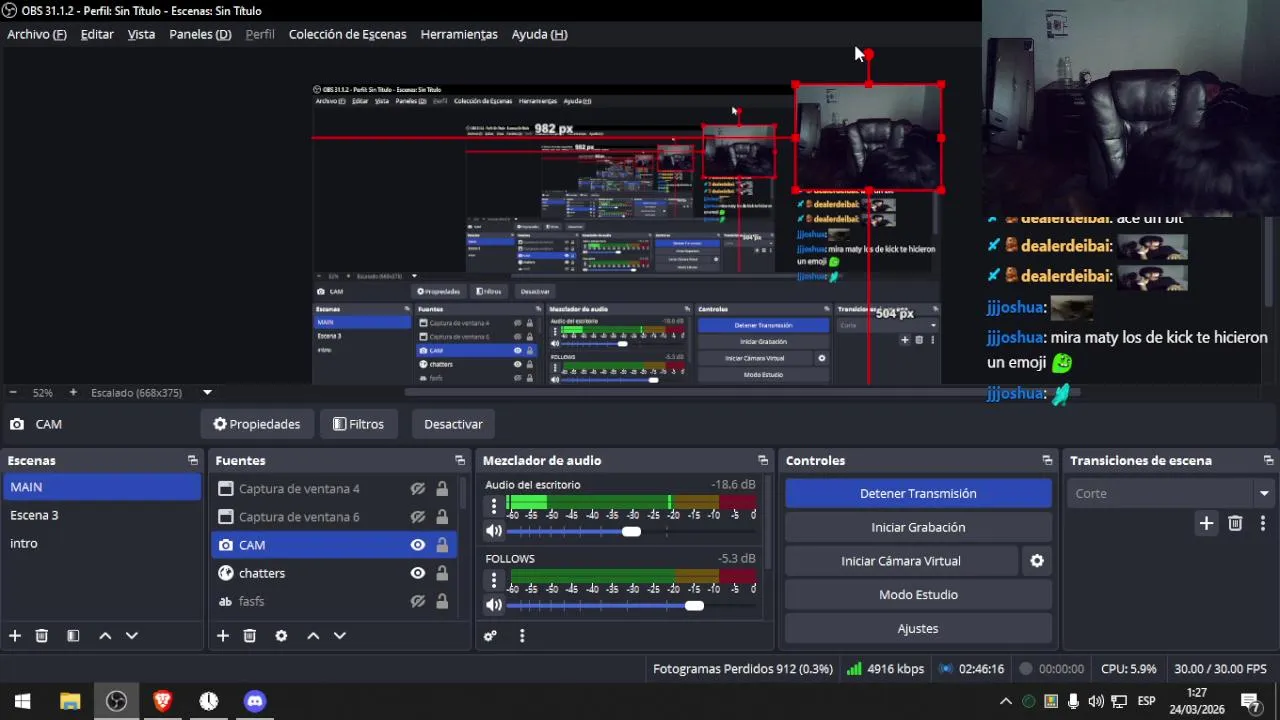Adjust FOLLOWS volume slider

(x=694, y=606)
